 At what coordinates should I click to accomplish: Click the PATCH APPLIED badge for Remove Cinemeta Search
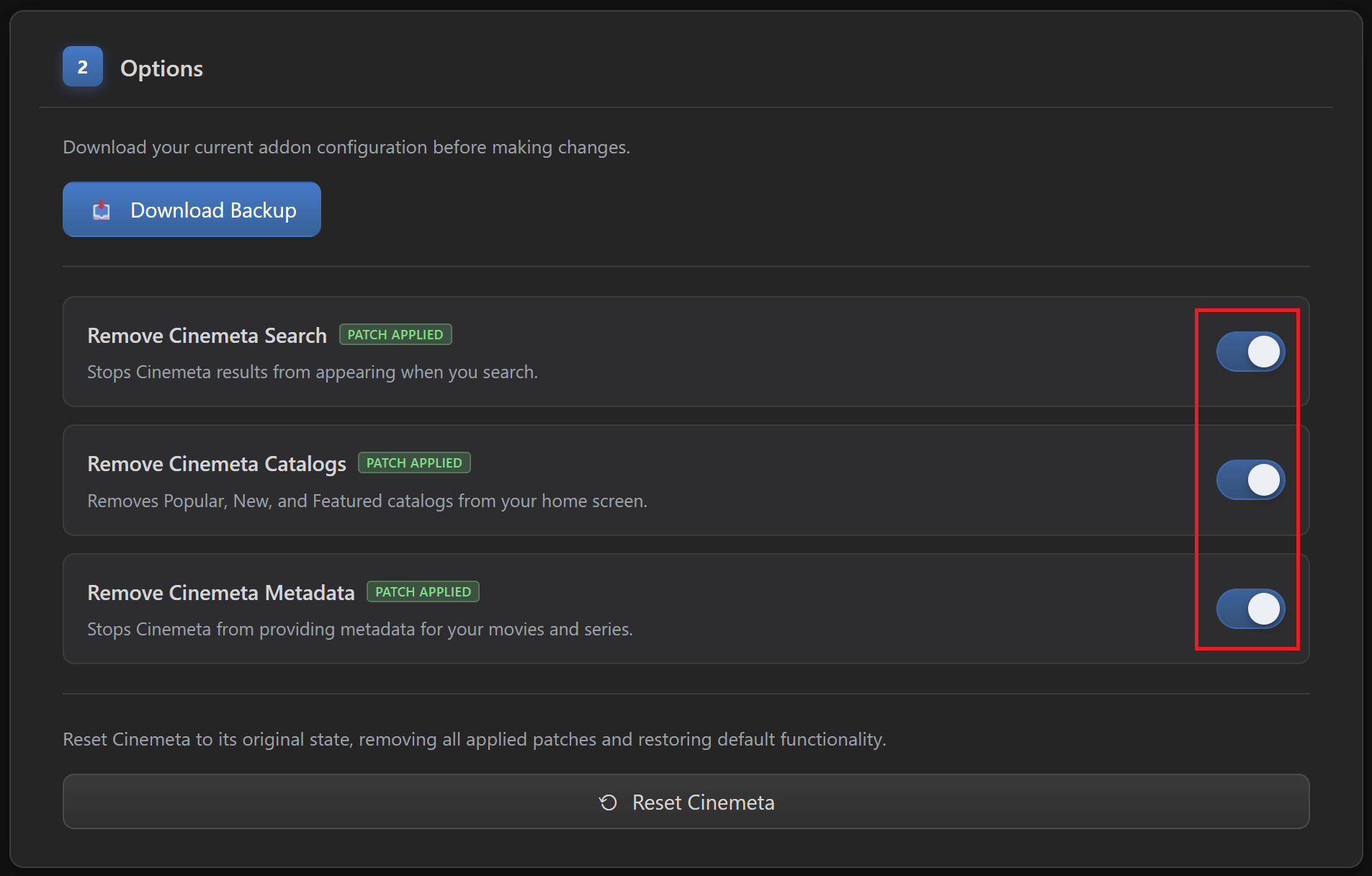(x=395, y=334)
